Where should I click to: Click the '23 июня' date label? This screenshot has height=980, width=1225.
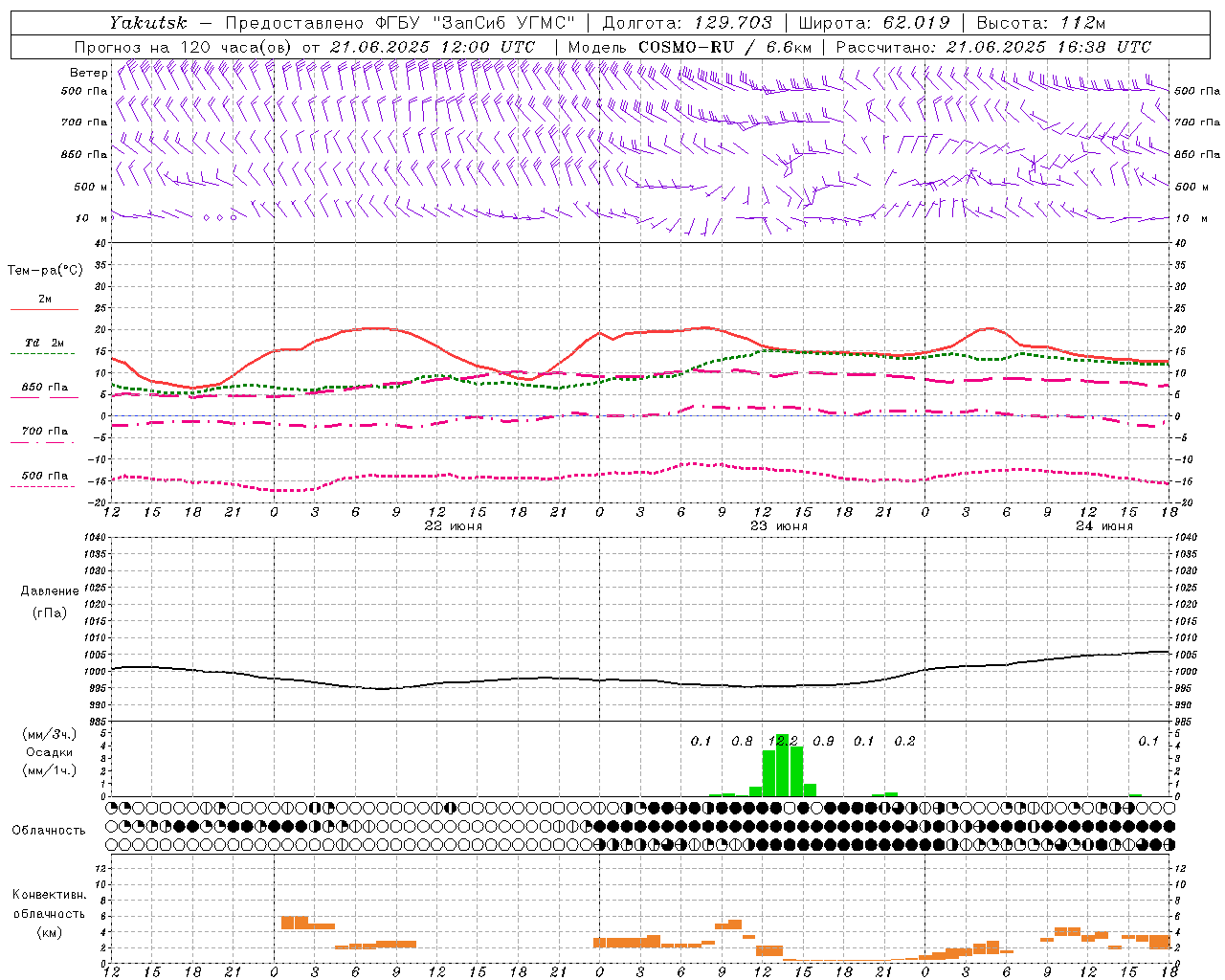pyautogui.click(x=778, y=526)
